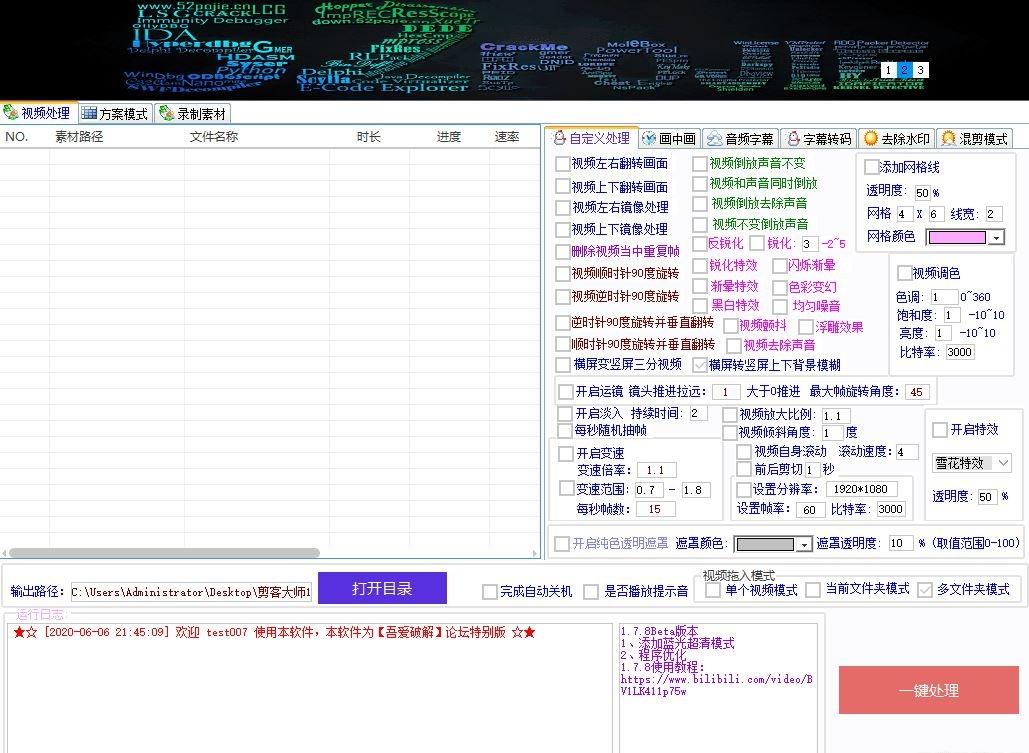Toggle 是否播放提示音 checkbox
The width and height of the screenshot is (1029, 753).
(591, 592)
